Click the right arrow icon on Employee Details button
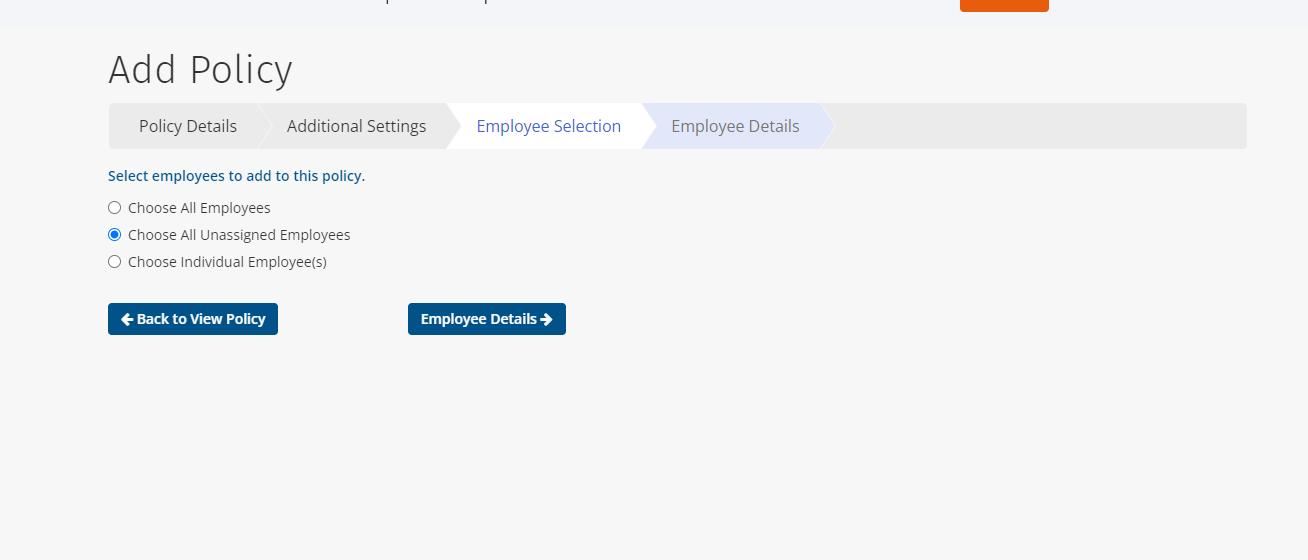Image resolution: width=1308 pixels, height=560 pixels. (547, 319)
